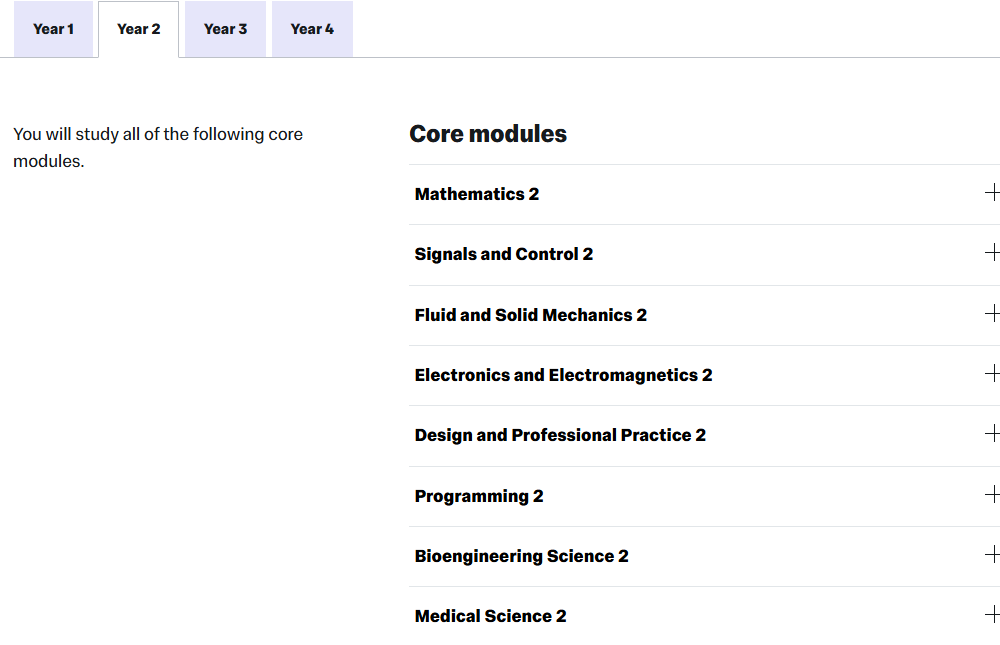Click the plus icon beside Bioengineering Science 2
This screenshot has height=645, width=1000.
[x=992, y=555]
